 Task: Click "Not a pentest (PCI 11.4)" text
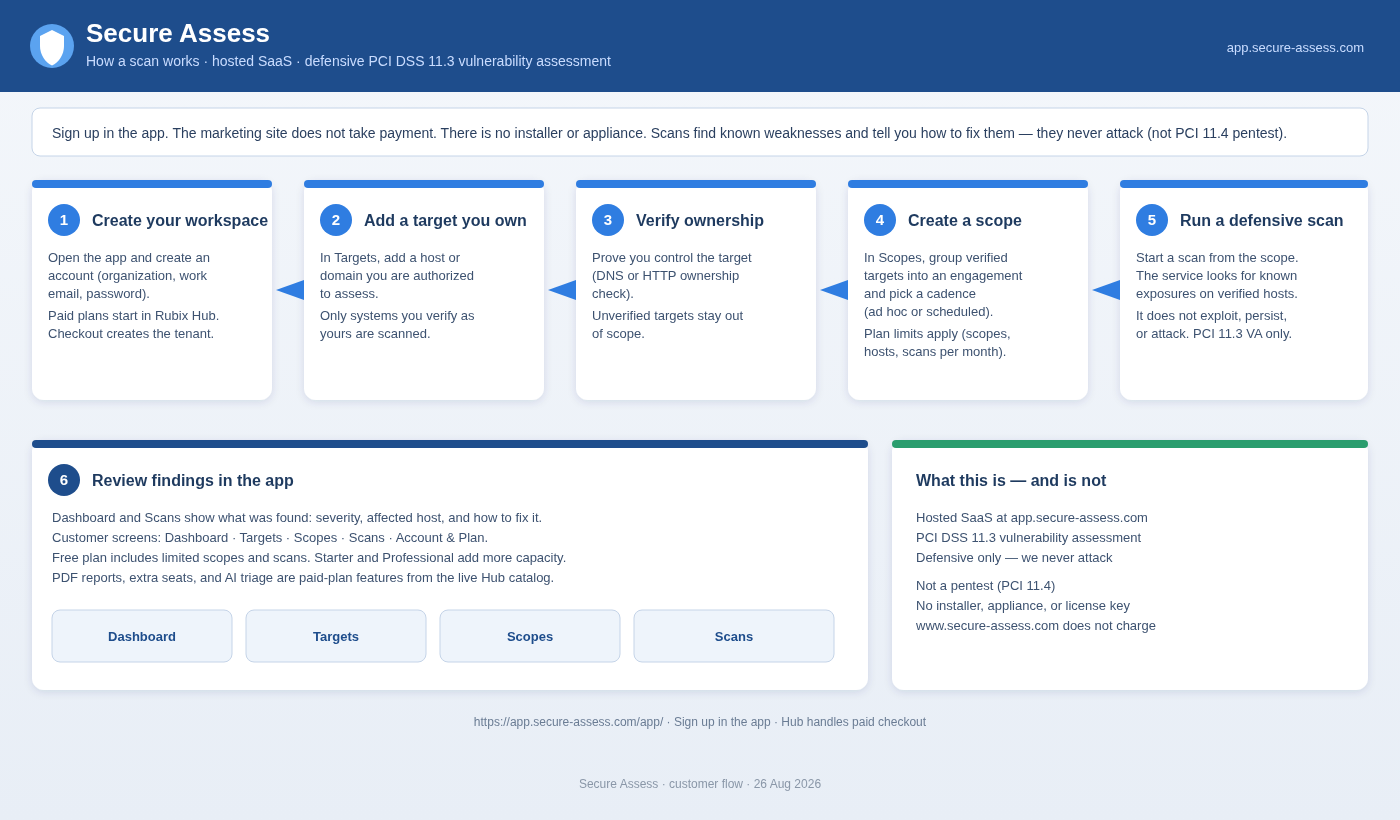[x=985, y=586]
